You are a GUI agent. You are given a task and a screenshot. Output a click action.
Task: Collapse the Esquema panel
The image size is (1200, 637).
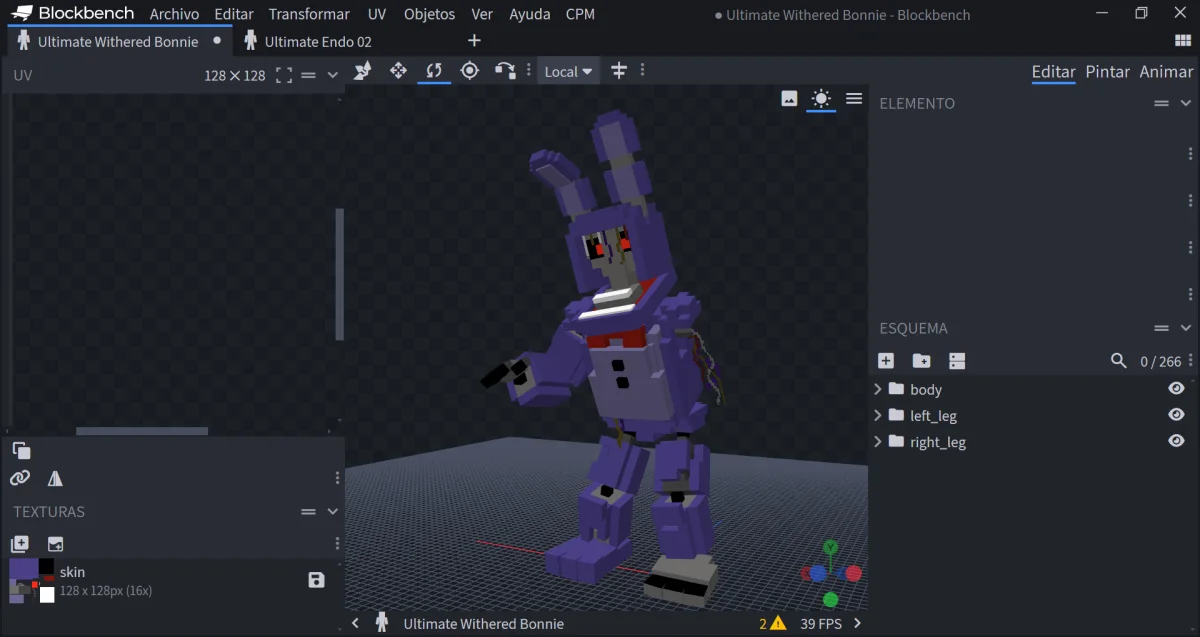[1186, 328]
